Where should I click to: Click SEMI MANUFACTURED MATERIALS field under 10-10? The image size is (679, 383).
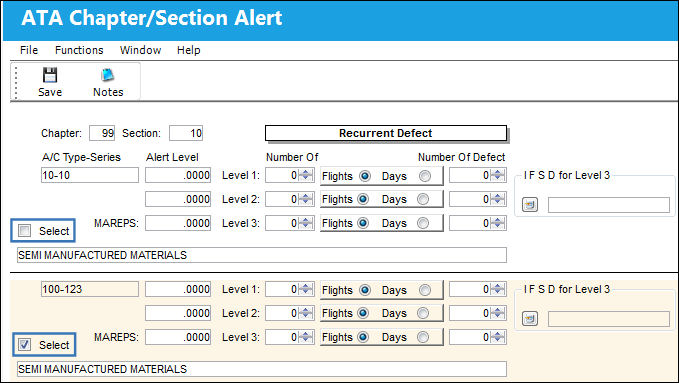(262, 255)
